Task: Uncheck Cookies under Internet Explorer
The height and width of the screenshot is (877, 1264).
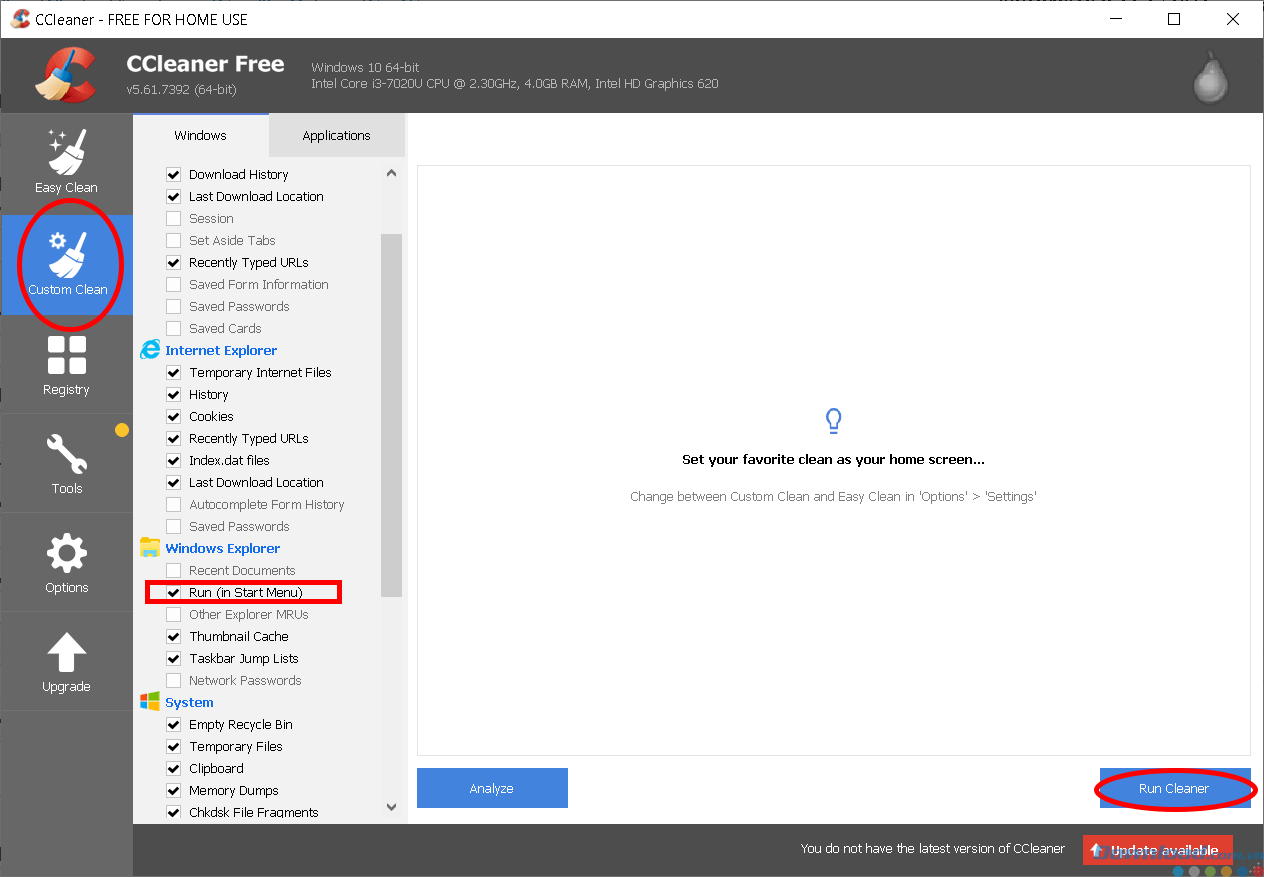Action: pyautogui.click(x=174, y=416)
